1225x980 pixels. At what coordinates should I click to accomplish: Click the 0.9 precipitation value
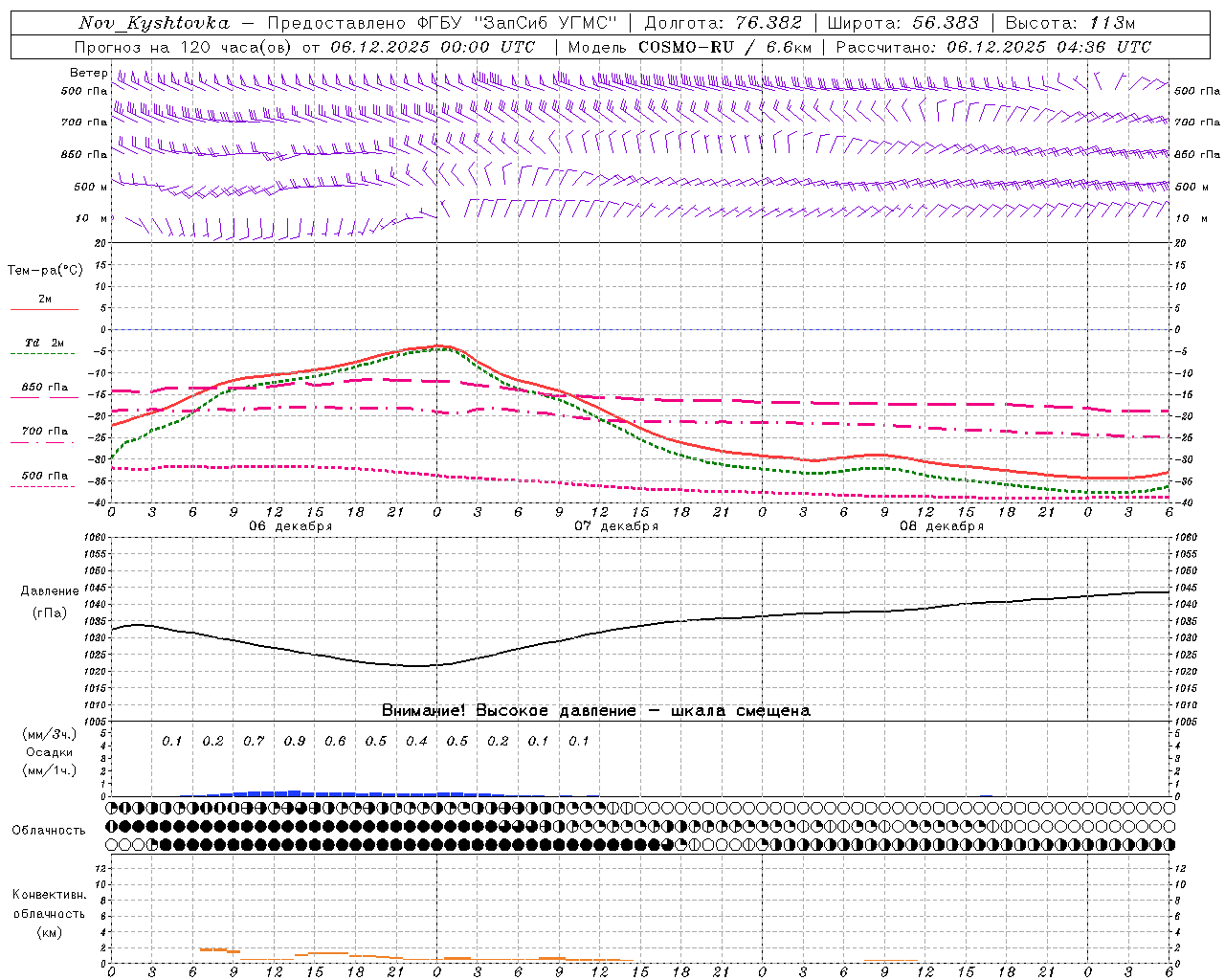[294, 742]
